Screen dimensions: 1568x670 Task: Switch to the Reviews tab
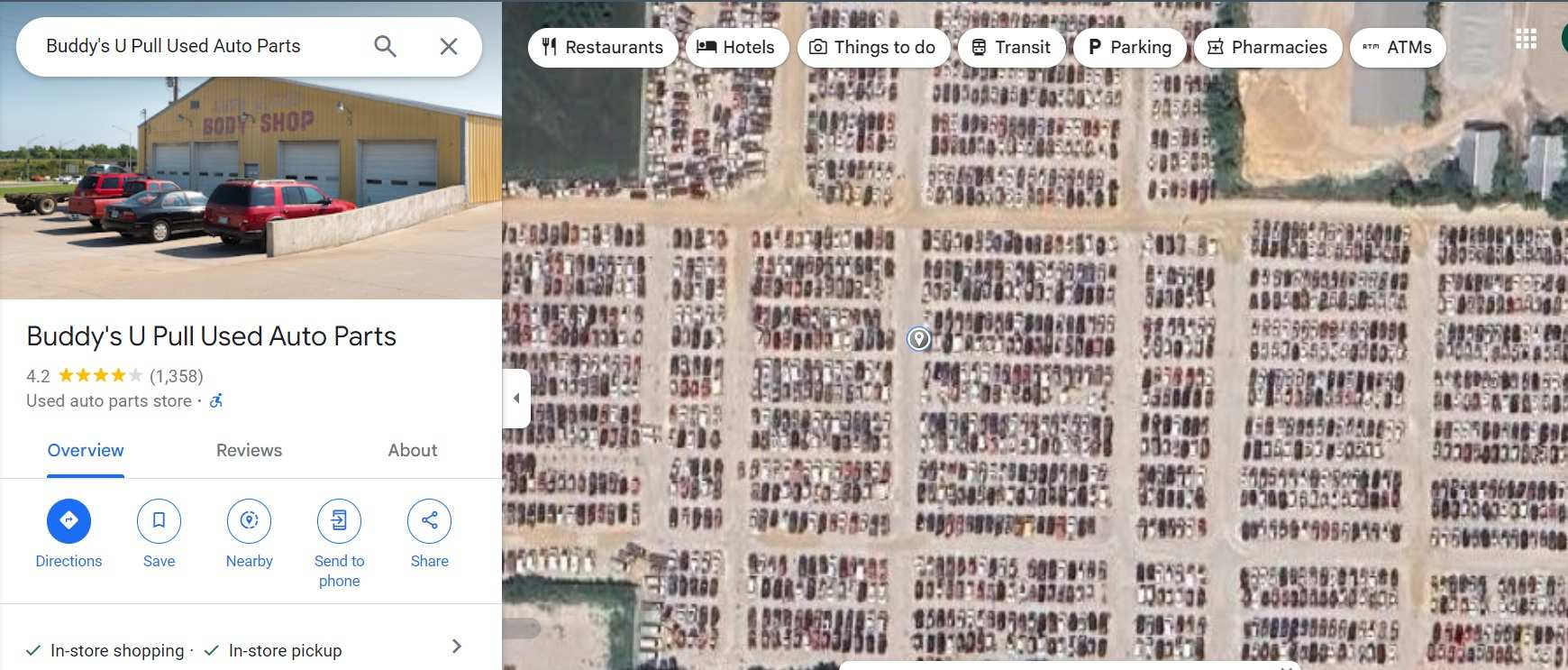(x=249, y=450)
